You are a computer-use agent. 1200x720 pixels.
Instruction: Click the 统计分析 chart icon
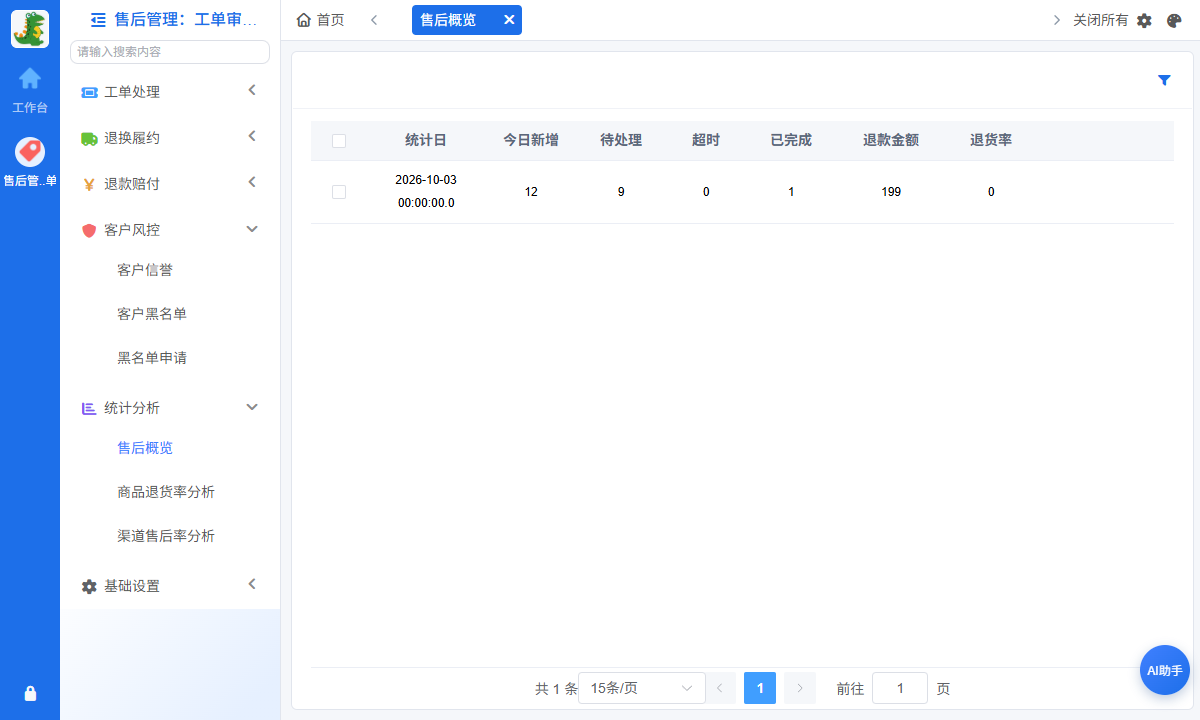(89, 408)
